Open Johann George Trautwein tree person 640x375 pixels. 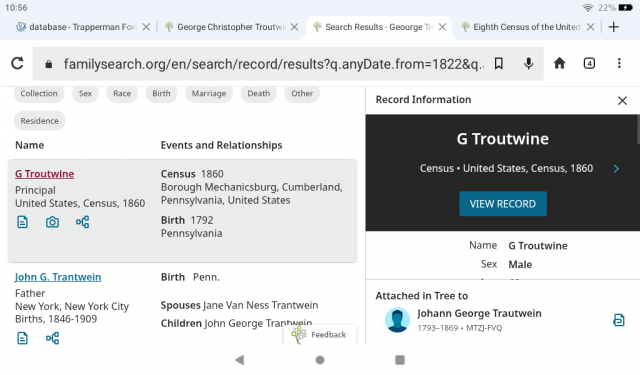(479, 313)
